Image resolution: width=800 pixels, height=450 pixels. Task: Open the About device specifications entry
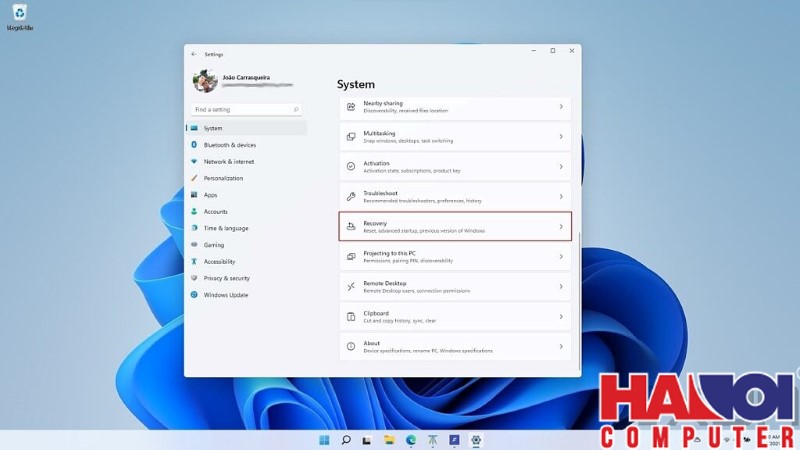point(455,347)
